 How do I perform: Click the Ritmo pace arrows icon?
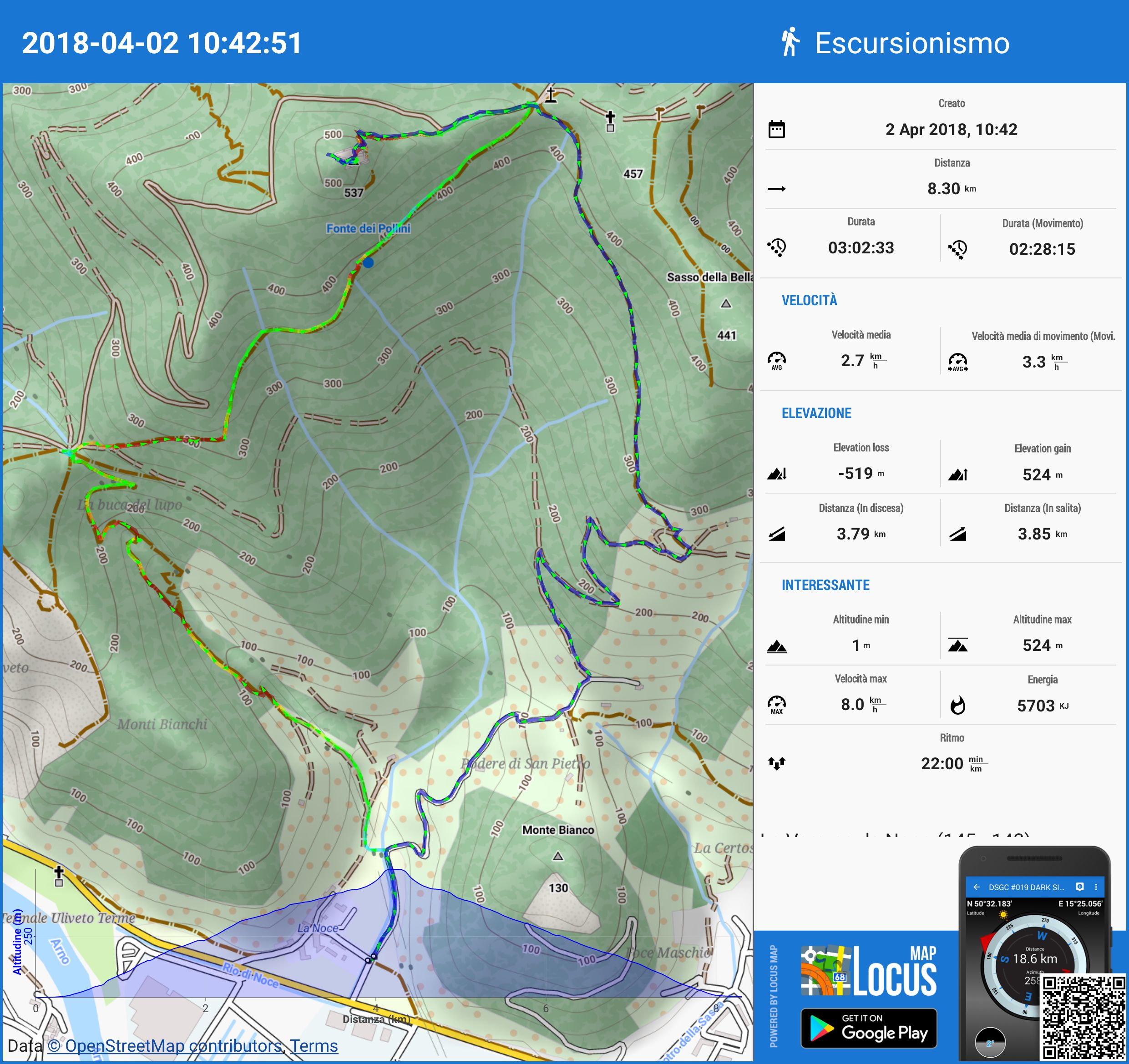pyautogui.click(x=776, y=763)
